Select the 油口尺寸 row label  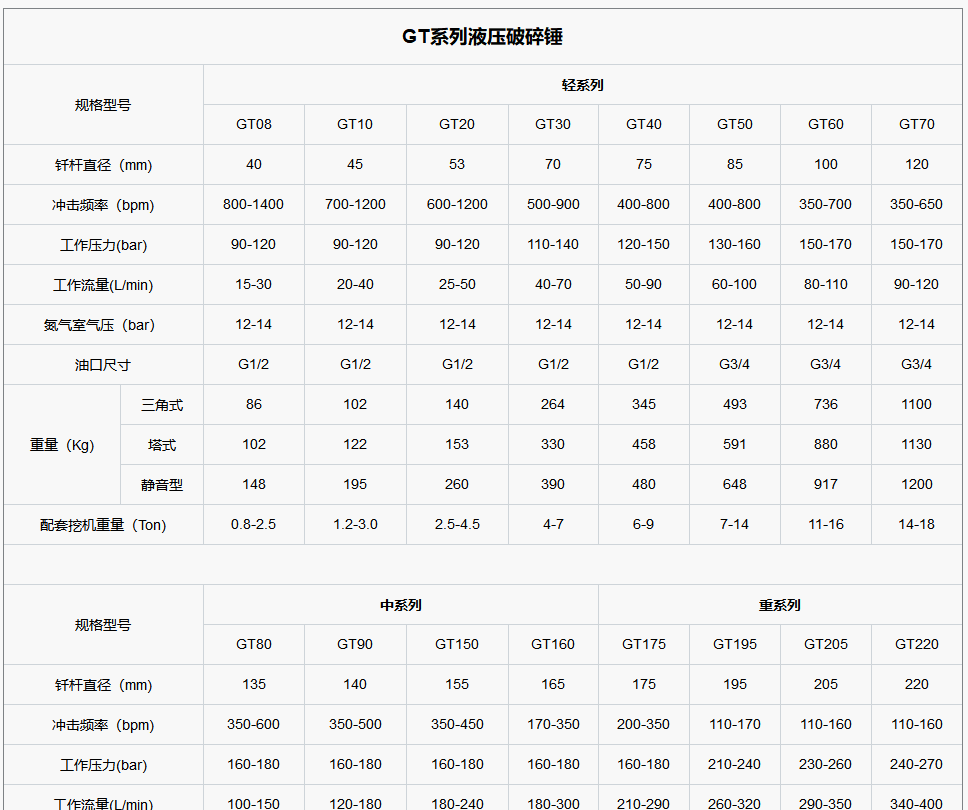[103, 364]
